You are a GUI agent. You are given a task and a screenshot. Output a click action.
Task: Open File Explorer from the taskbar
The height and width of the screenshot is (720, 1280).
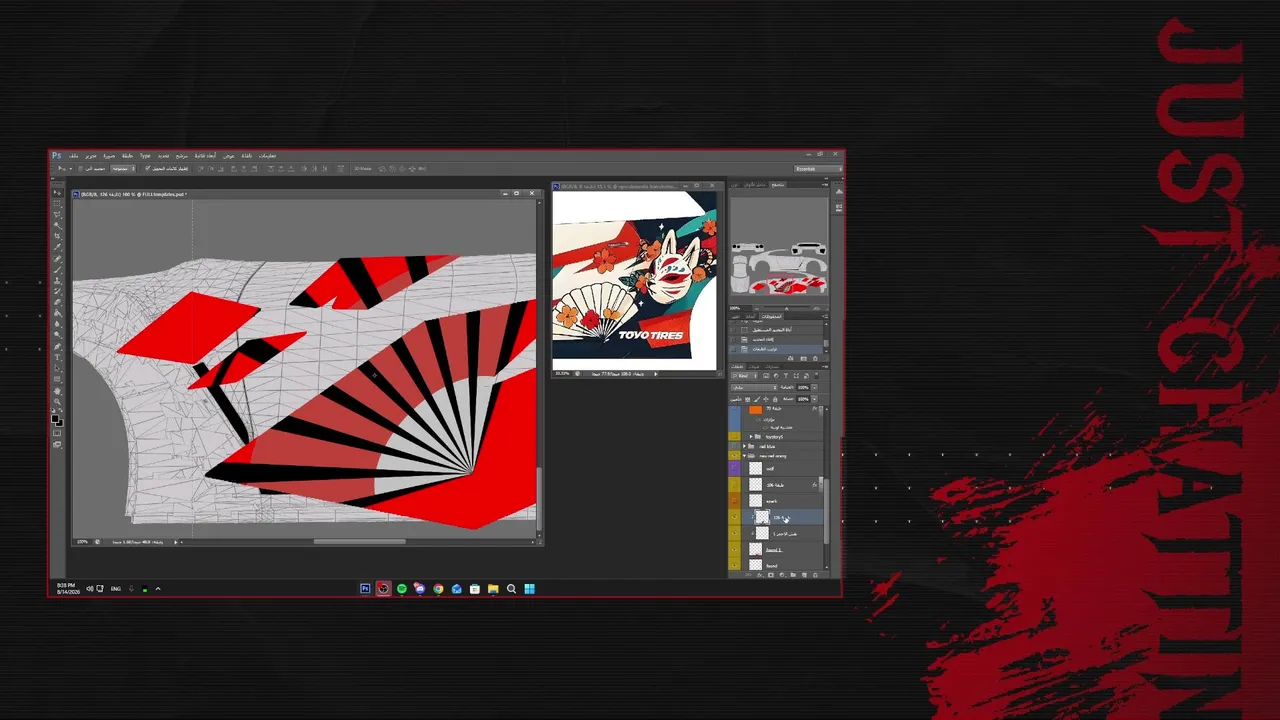click(493, 589)
